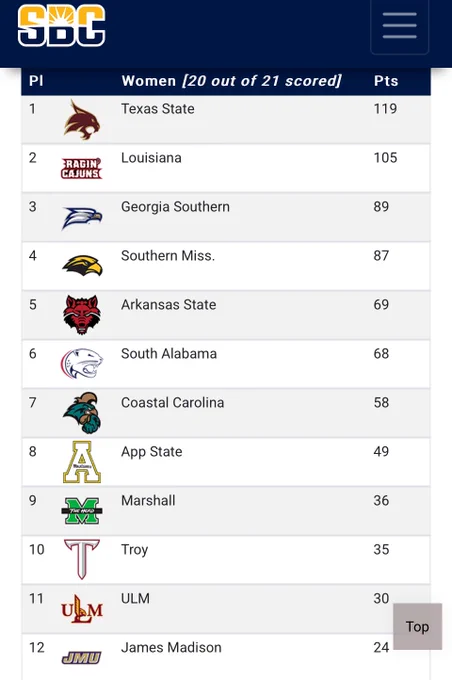452x680 pixels.
Task: Click the Women column header
Action: click(x=232, y=81)
